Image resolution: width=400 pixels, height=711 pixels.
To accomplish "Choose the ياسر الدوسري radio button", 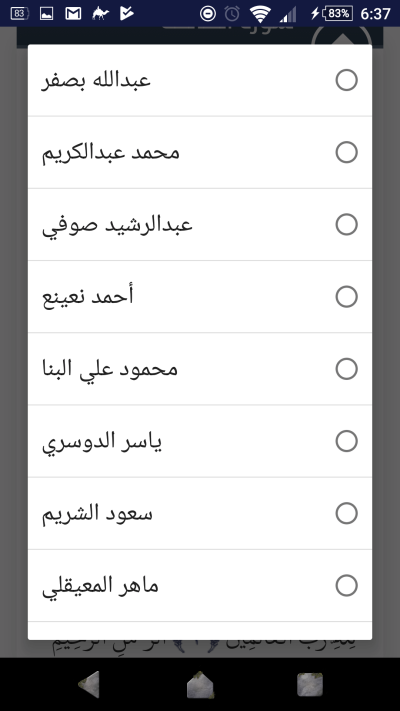I will click(x=346, y=441).
